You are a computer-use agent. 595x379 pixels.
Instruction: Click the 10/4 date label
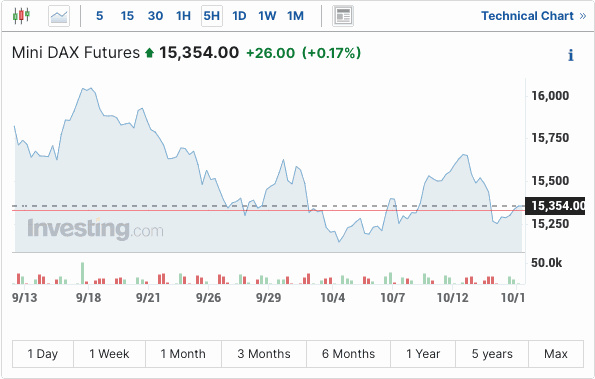(333, 297)
